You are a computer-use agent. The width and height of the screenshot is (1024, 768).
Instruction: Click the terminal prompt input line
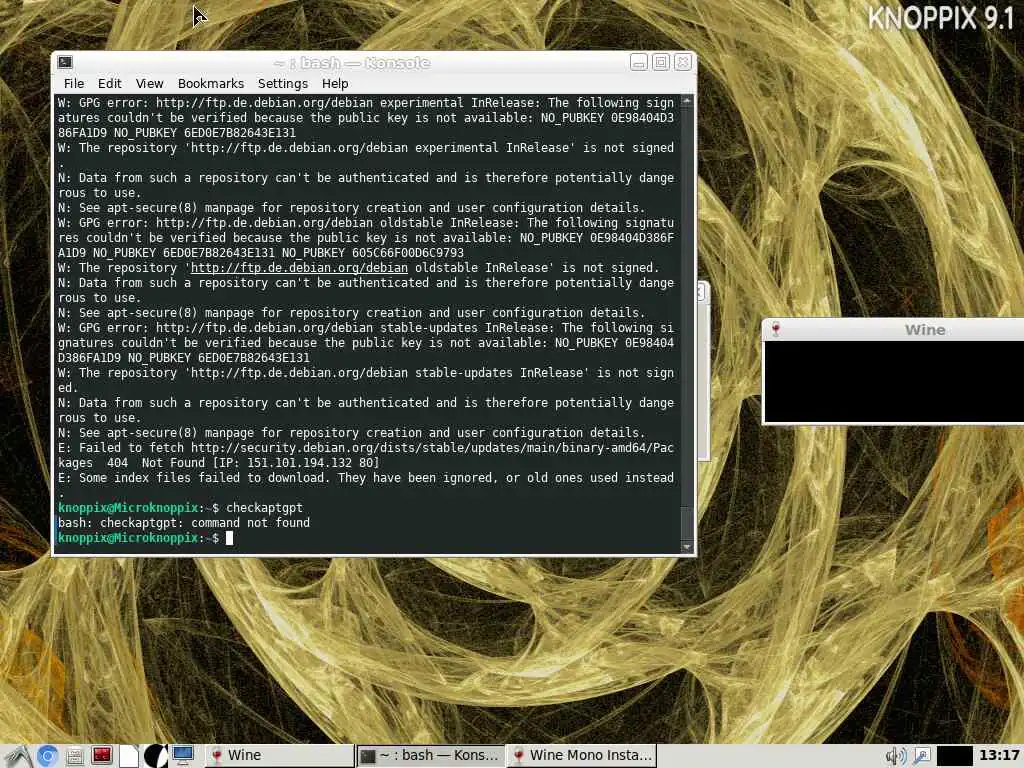point(366,538)
